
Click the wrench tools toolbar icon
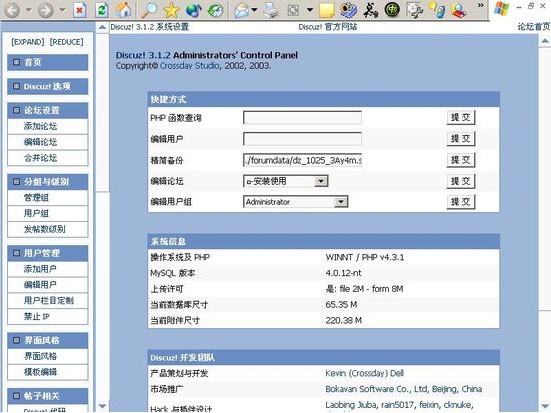[414, 9]
